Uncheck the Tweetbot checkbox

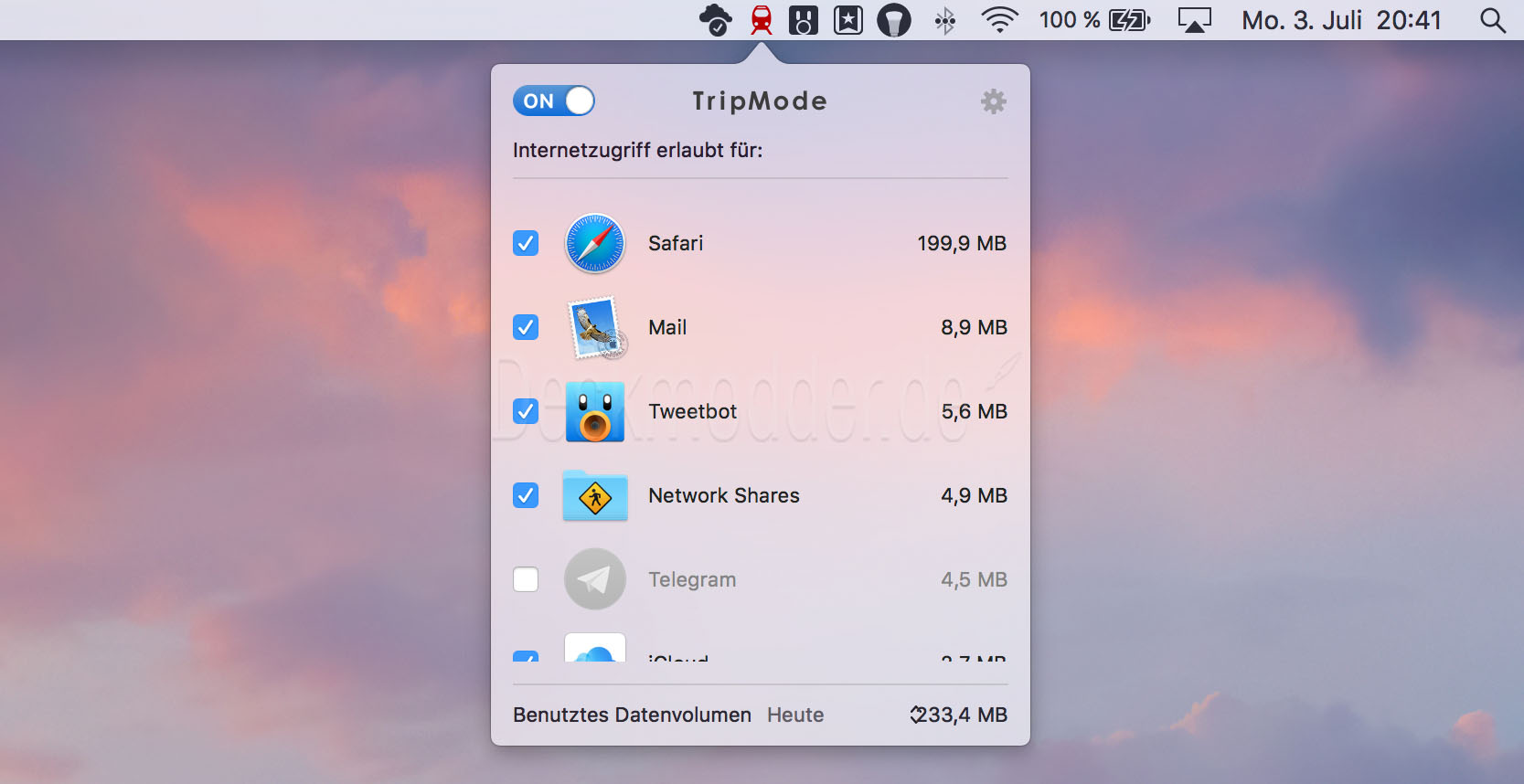coord(526,411)
